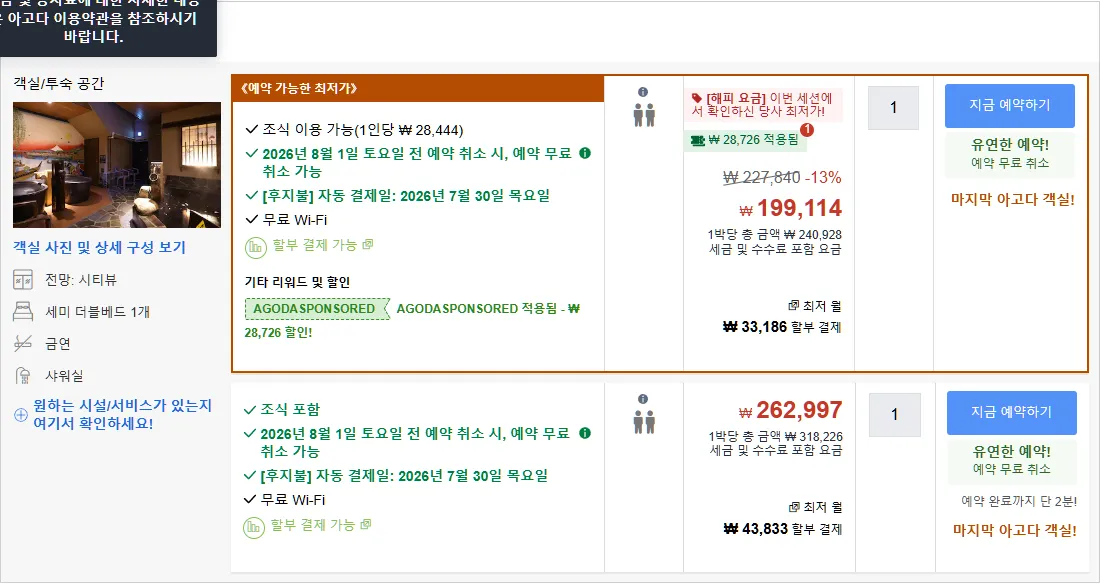Click 1박당 총 금액 ₩ 240,928 text
1100x584 pixels.
coord(774,234)
